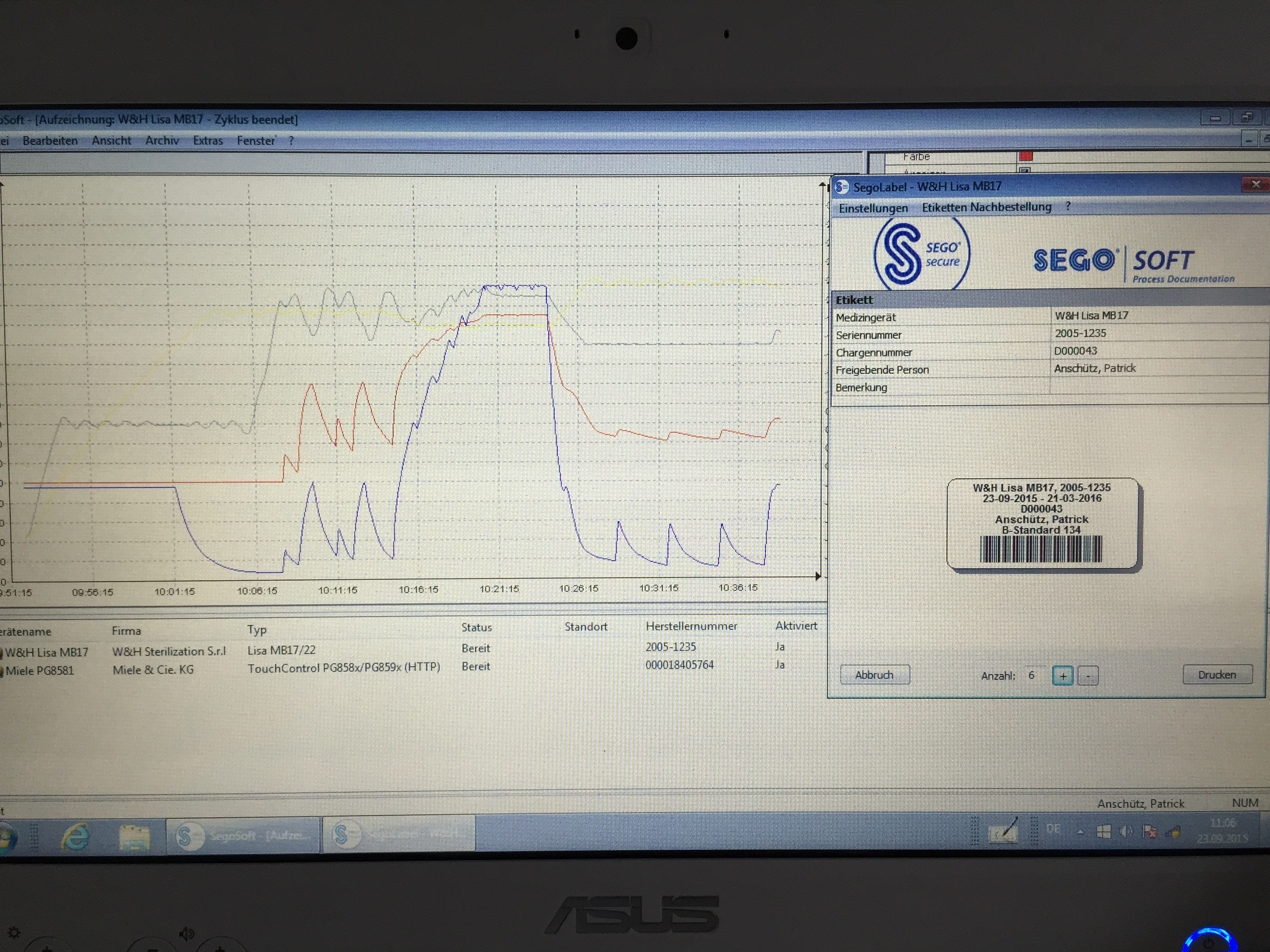Viewport: 1270px width, 952px height.
Task: Click the Windows flag tray icon
Action: point(1103,831)
